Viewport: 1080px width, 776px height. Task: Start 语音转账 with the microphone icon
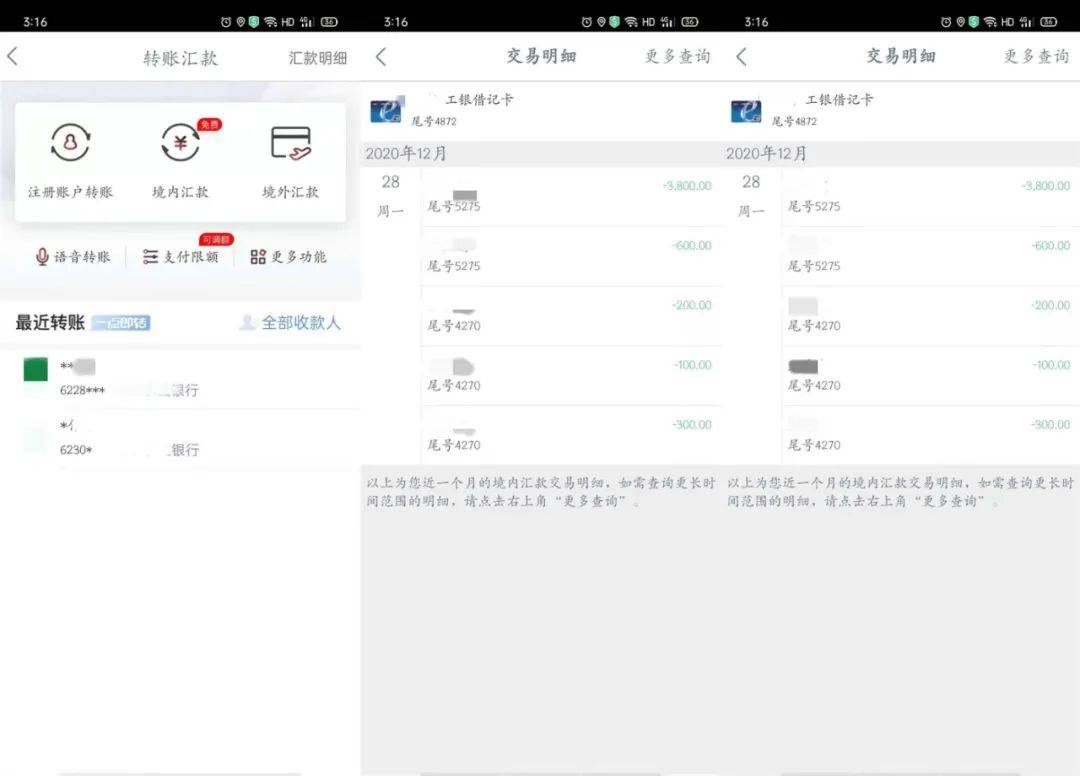click(73, 257)
